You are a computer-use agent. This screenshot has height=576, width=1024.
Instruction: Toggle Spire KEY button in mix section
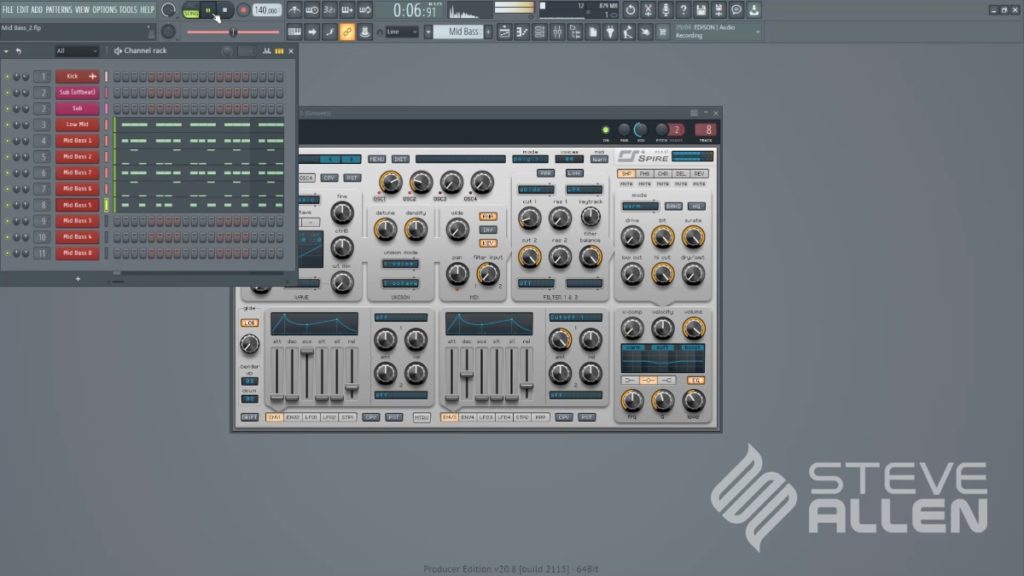(x=488, y=243)
